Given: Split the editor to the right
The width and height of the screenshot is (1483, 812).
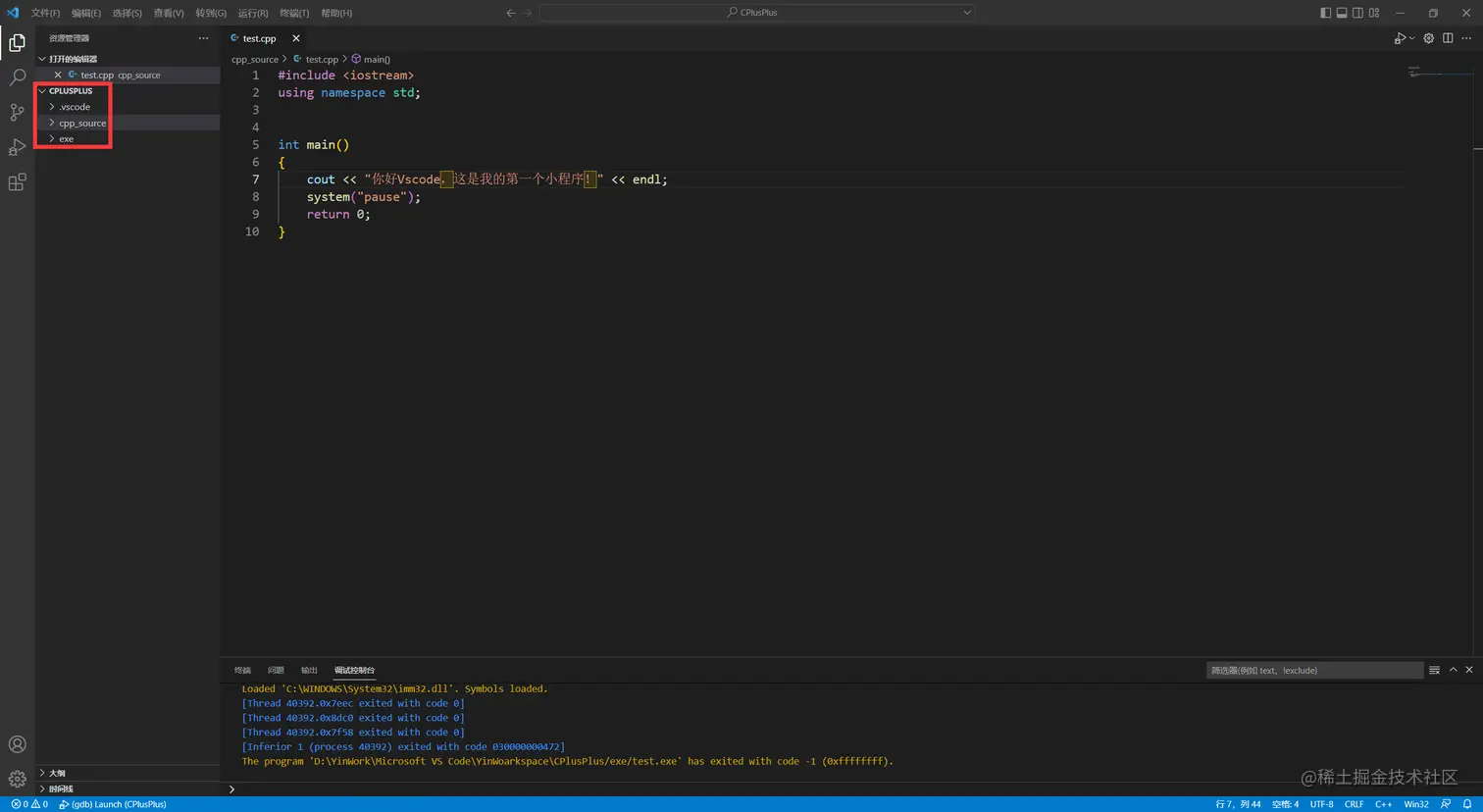Looking at the screenshot, I should click(x=1448, y=38).
